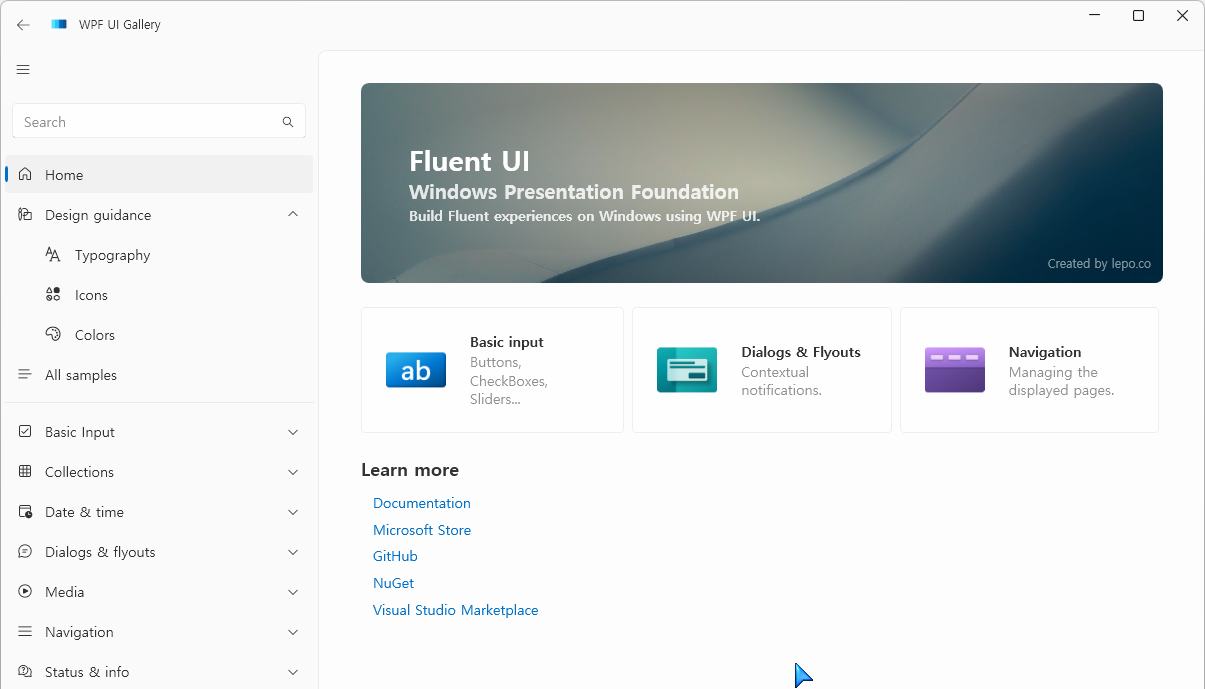Click the Navigation lines icon

pyautogui.click(x=25, y=632)
